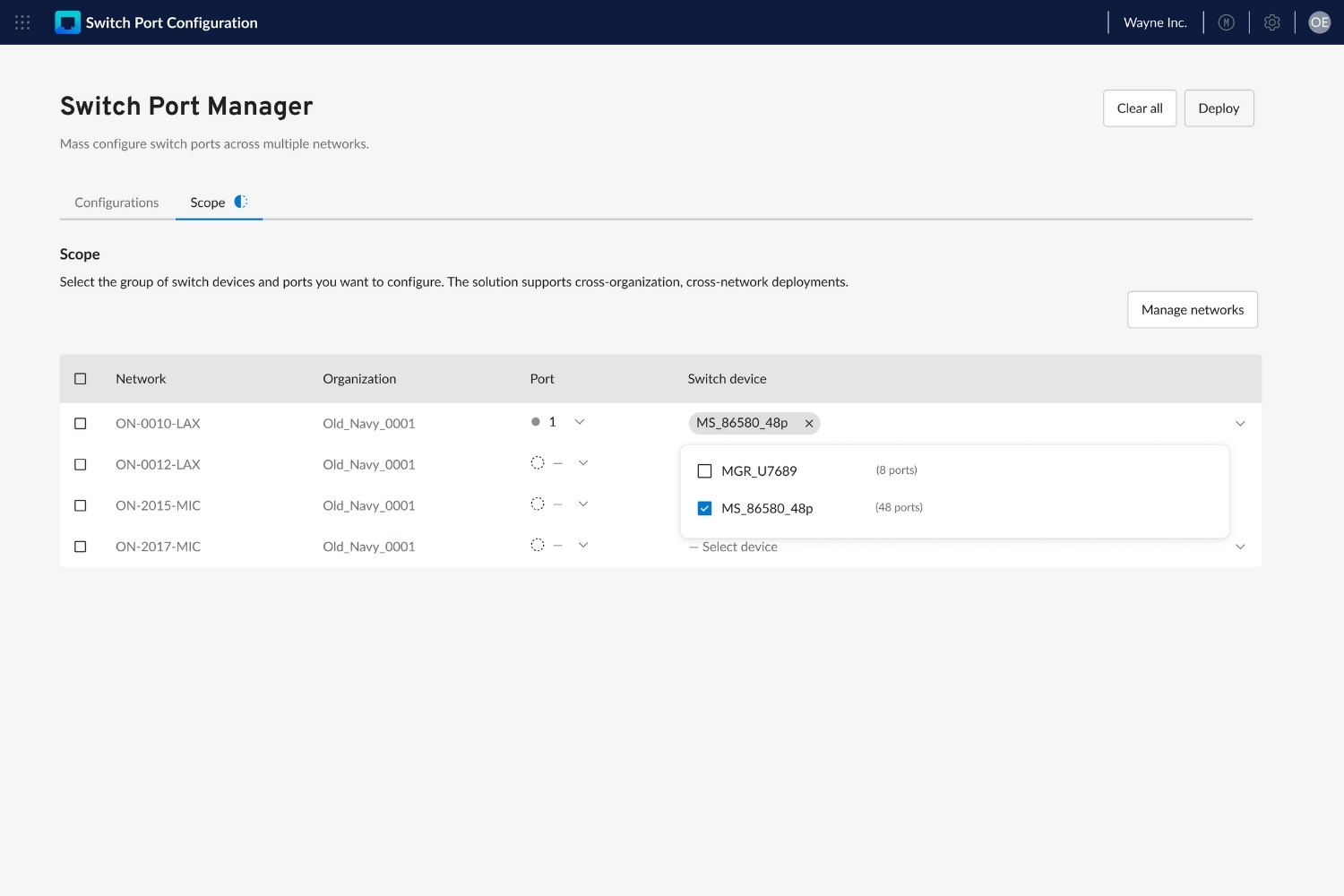
Task: Click the Scope tab progress indicator icon
Action: tap(241, 202)
